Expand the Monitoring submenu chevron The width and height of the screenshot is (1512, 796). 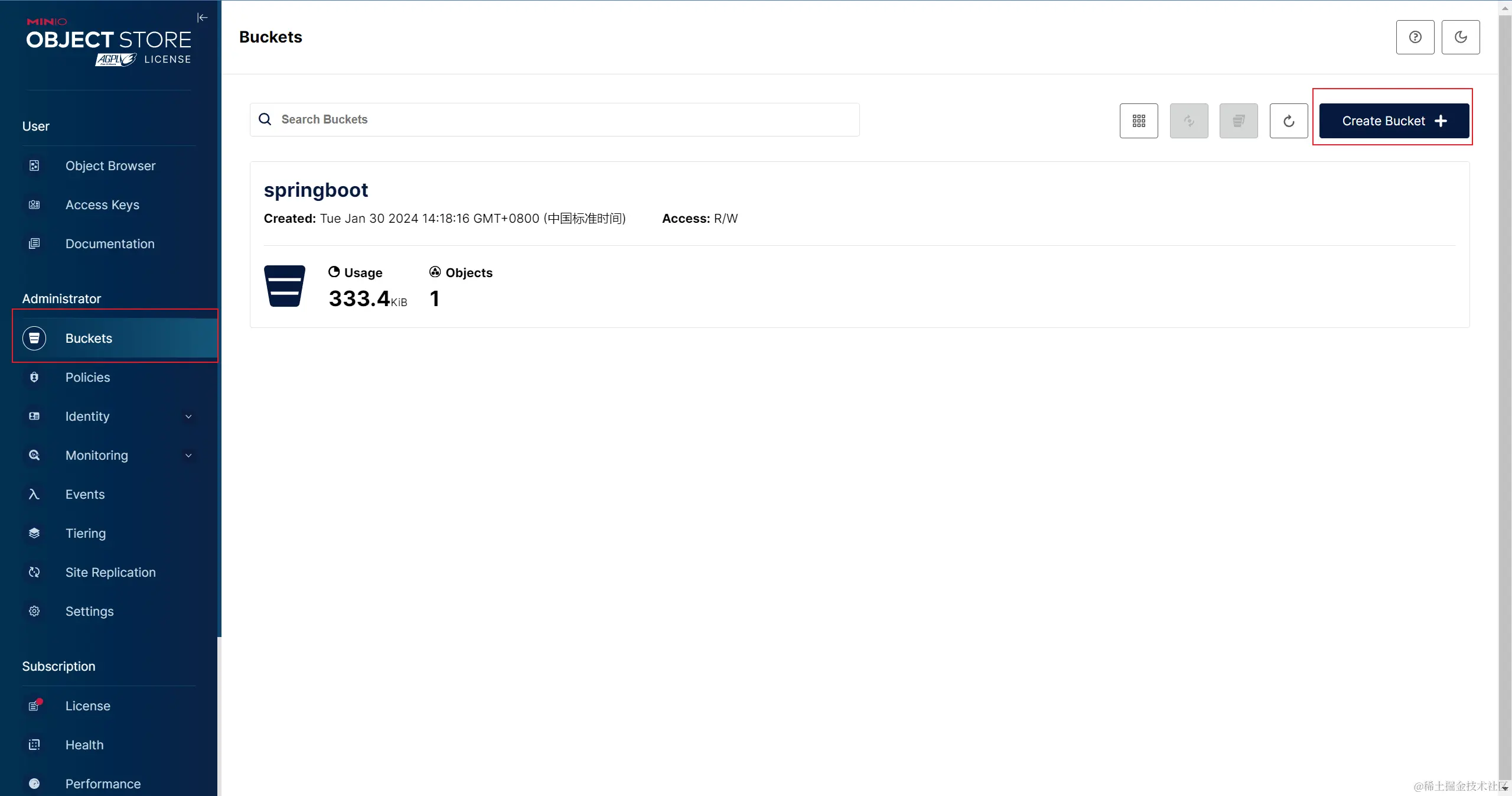pyautogui.click(x=188, y=456)
